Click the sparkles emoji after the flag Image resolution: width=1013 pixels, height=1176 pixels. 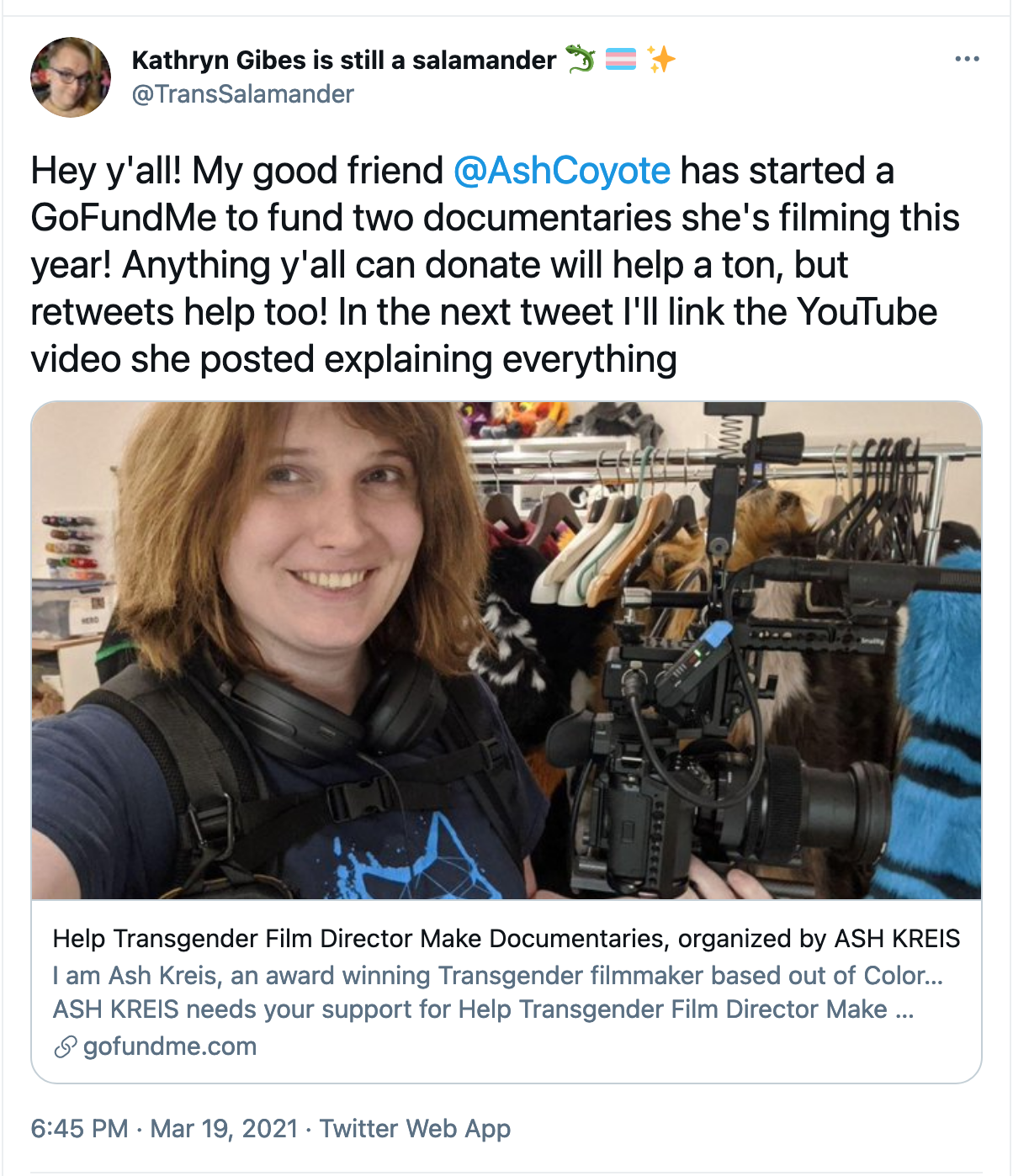point(661,60)
